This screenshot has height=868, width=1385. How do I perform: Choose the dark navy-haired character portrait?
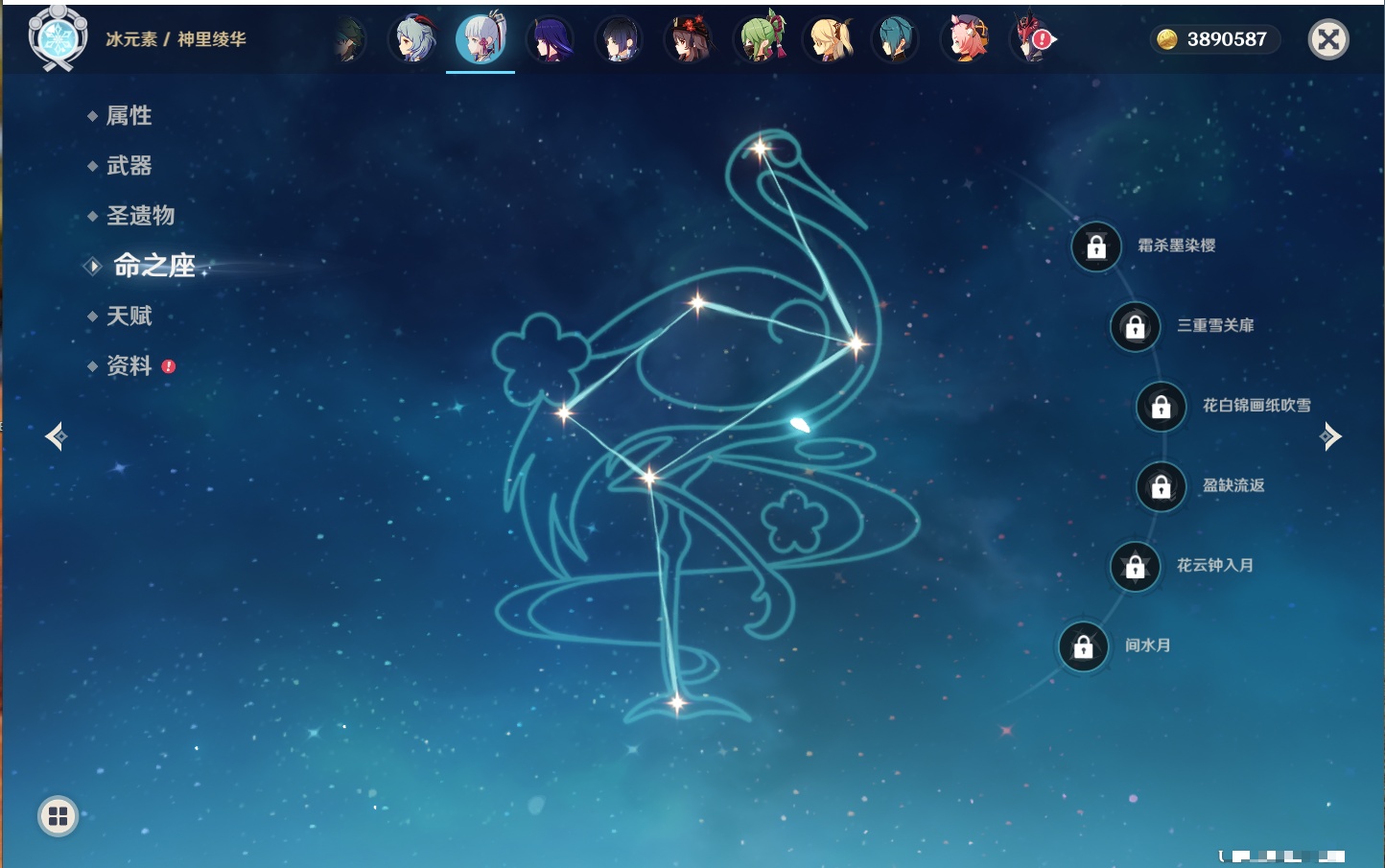tap(619, 39)
